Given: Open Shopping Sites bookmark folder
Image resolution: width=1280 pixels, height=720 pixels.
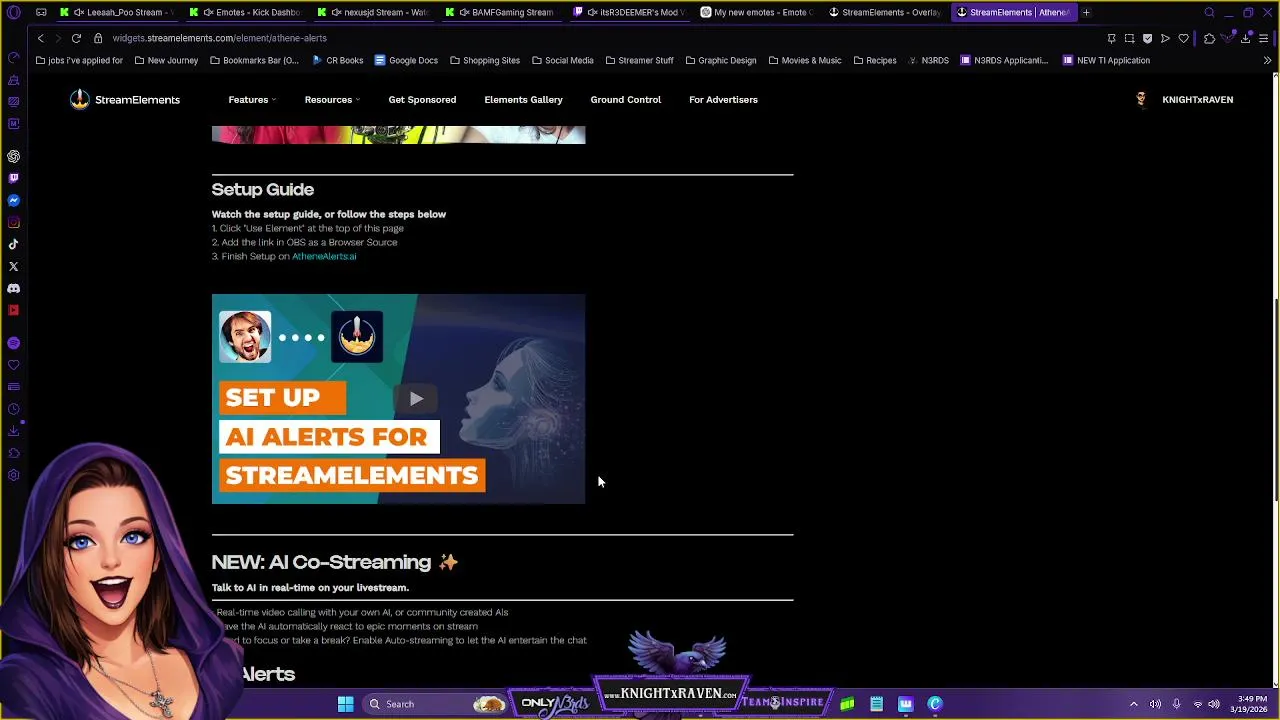Looking at the screenshot, I should [485, 60].
